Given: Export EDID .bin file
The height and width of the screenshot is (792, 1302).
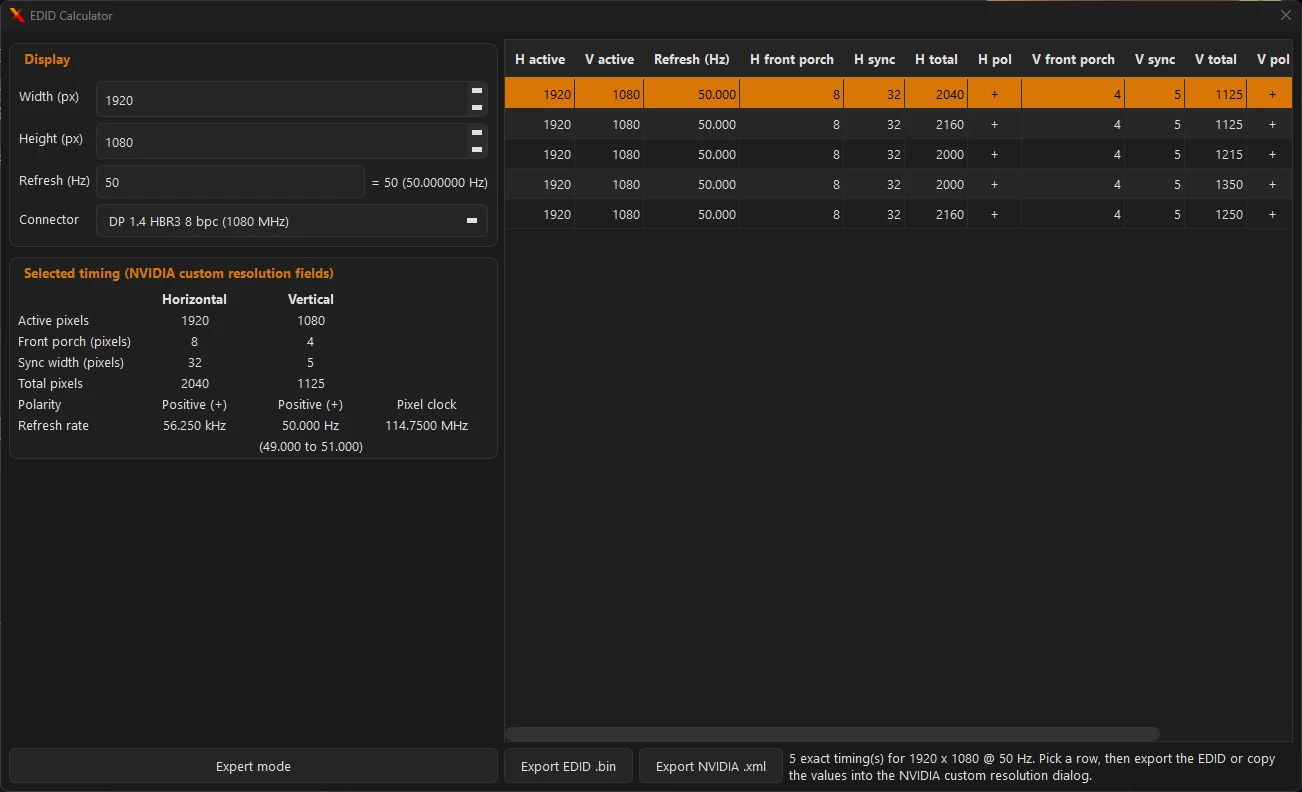Looking at the screenshot, I should point(568,766).
